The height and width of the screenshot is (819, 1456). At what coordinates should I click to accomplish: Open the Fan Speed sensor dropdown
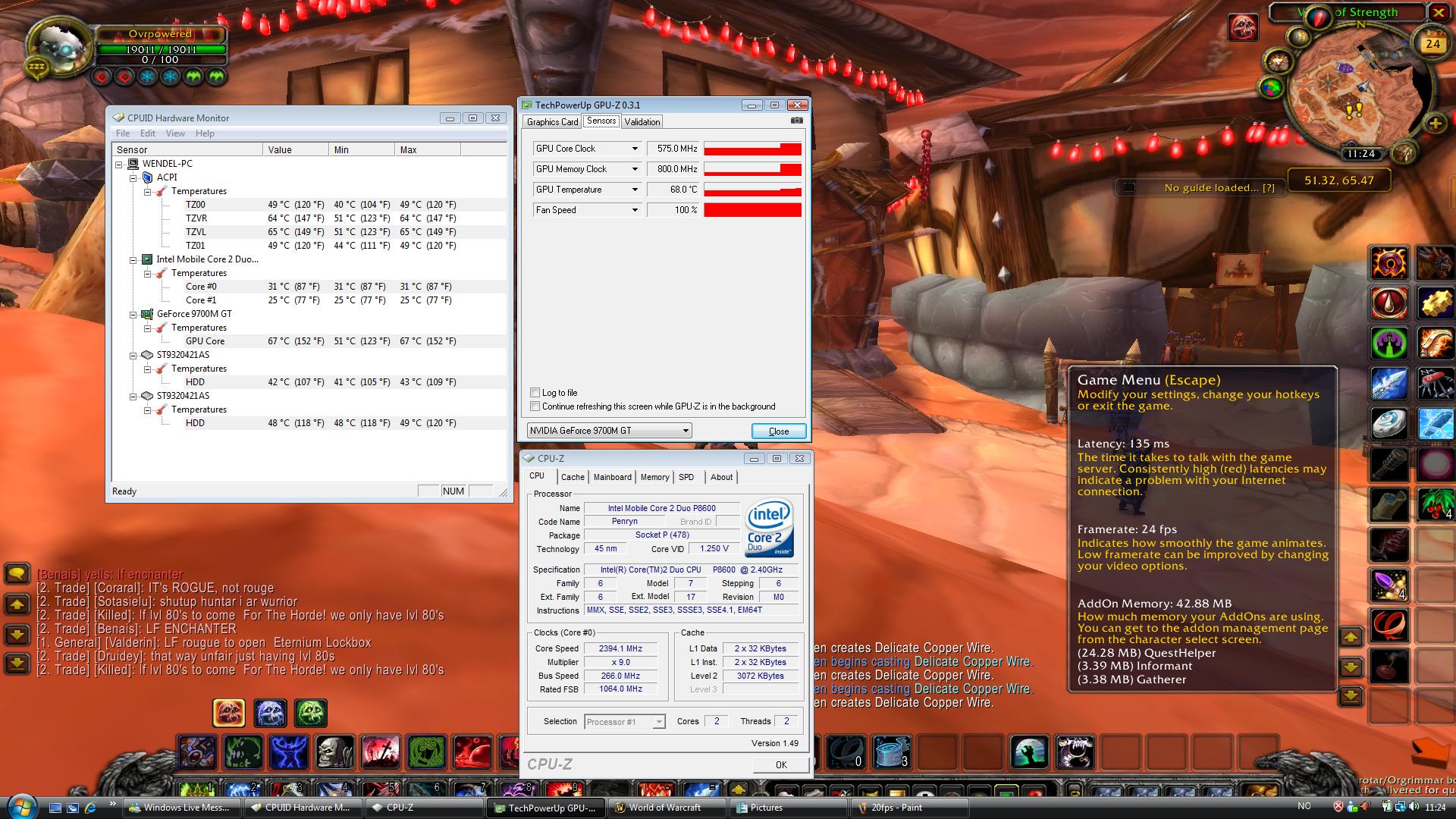click(635, 210)
